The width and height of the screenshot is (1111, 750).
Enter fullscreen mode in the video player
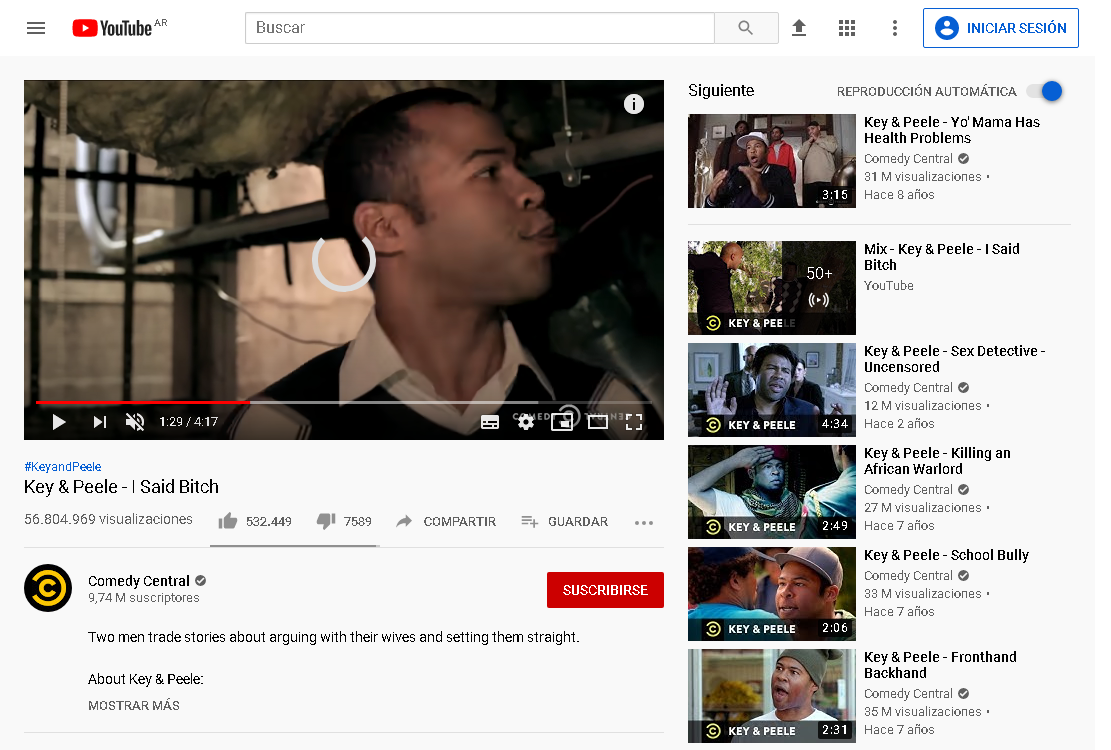pyautogui.click(x=634, y=422)
